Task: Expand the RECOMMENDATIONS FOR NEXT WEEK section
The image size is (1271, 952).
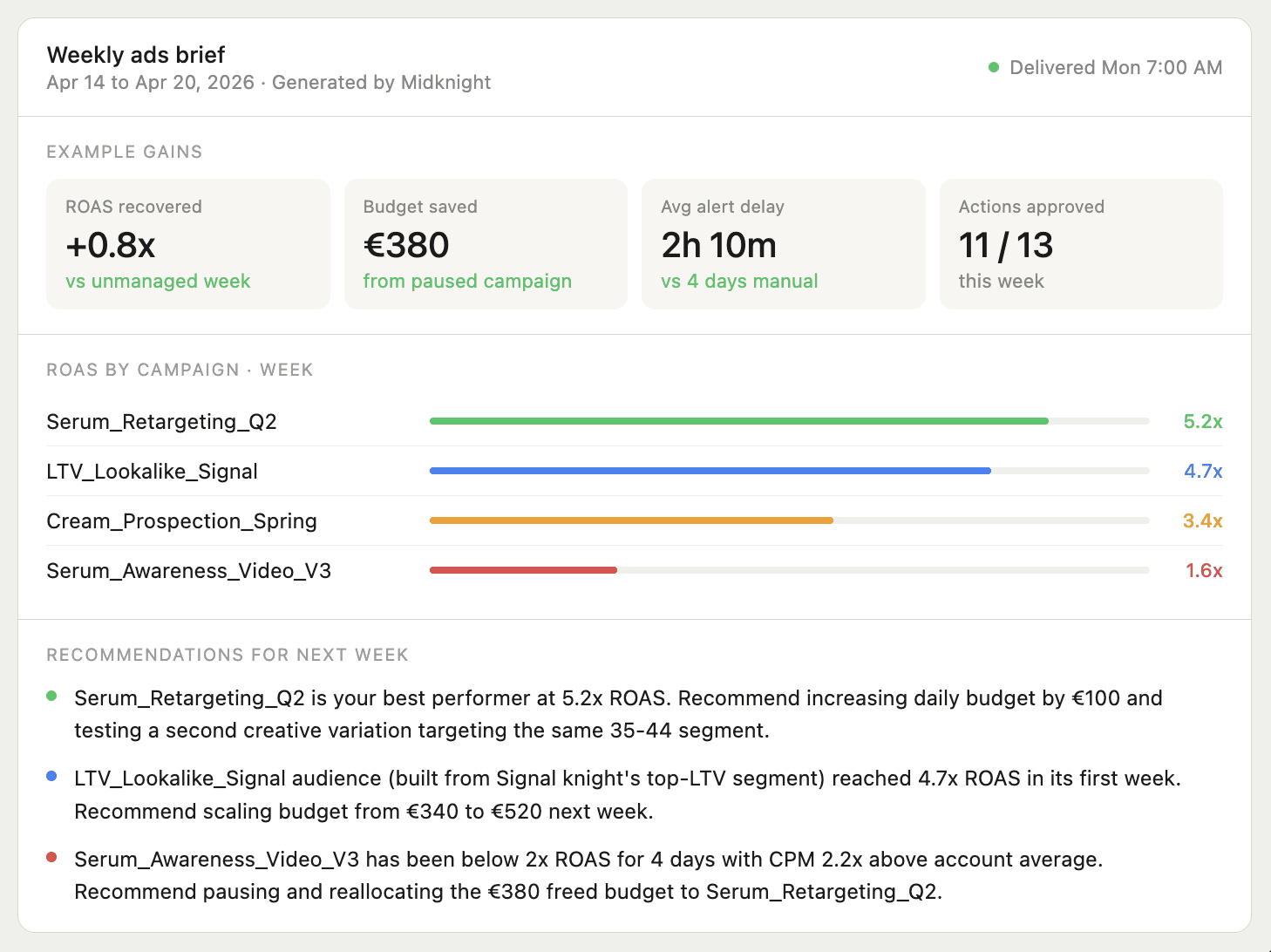Action: coord(228,655)
